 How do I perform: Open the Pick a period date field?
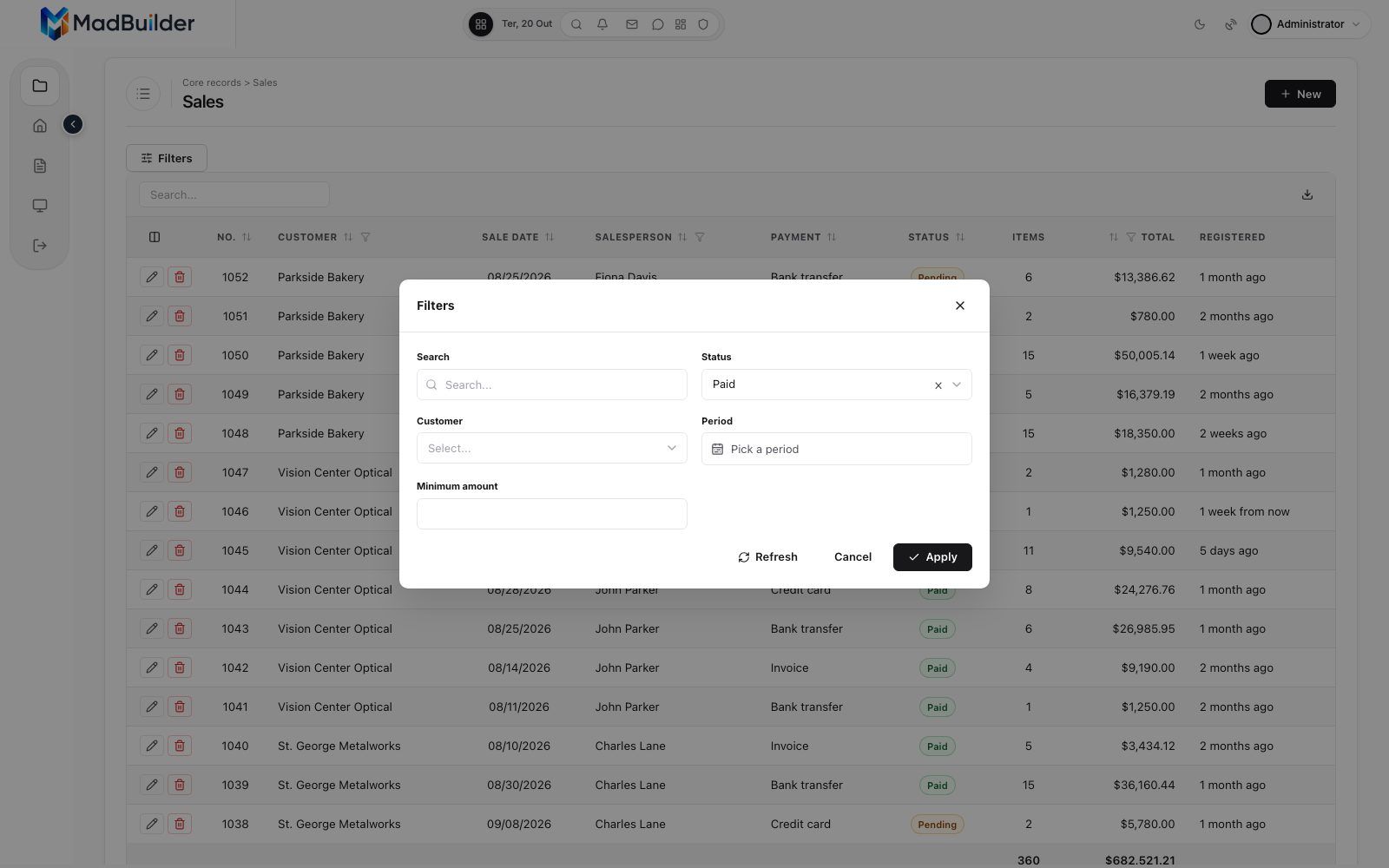click(x=836, y=449)
